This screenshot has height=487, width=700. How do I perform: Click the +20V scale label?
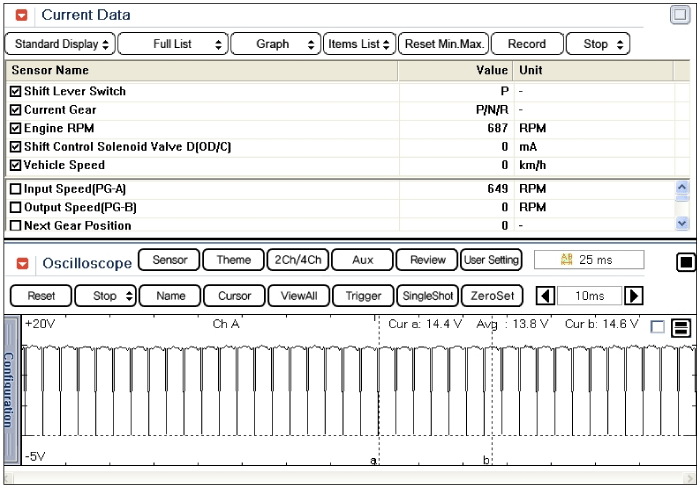40,324
